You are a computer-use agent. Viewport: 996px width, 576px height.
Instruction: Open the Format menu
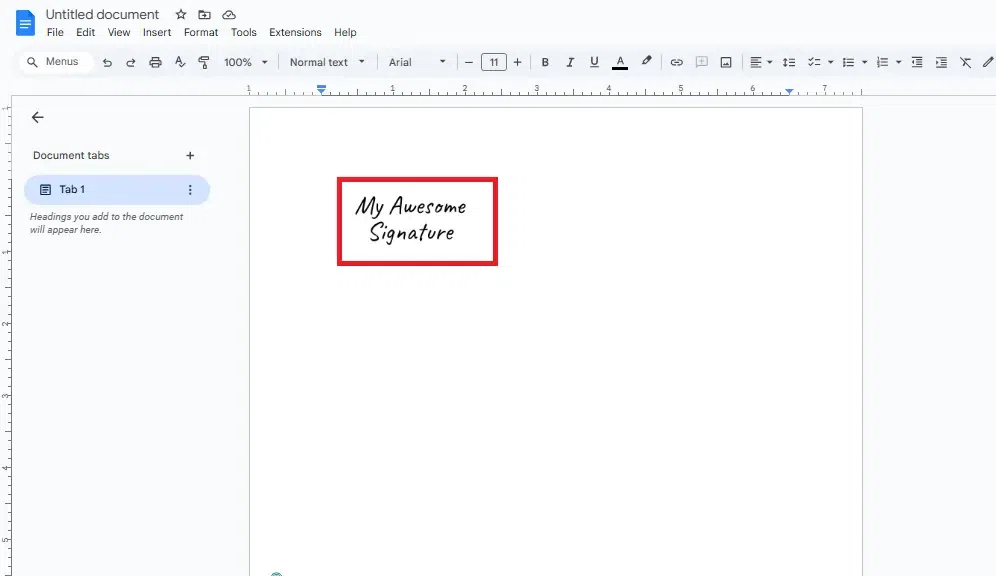click(x=201, y=32)
